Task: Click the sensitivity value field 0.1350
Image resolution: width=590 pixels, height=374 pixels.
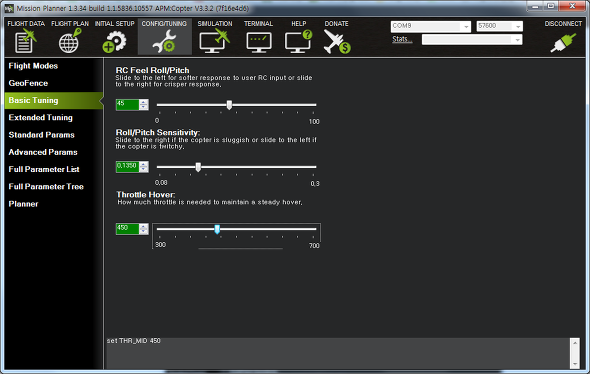Action: [127, 167]
